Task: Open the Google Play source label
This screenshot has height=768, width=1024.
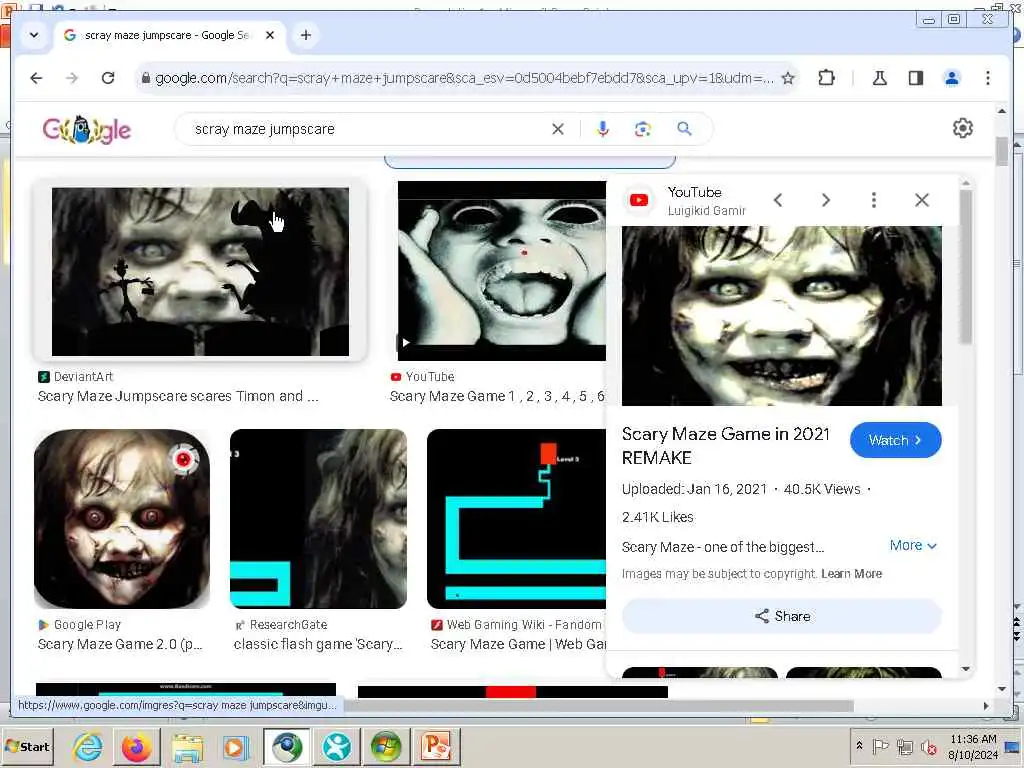Action: [80, 625]
